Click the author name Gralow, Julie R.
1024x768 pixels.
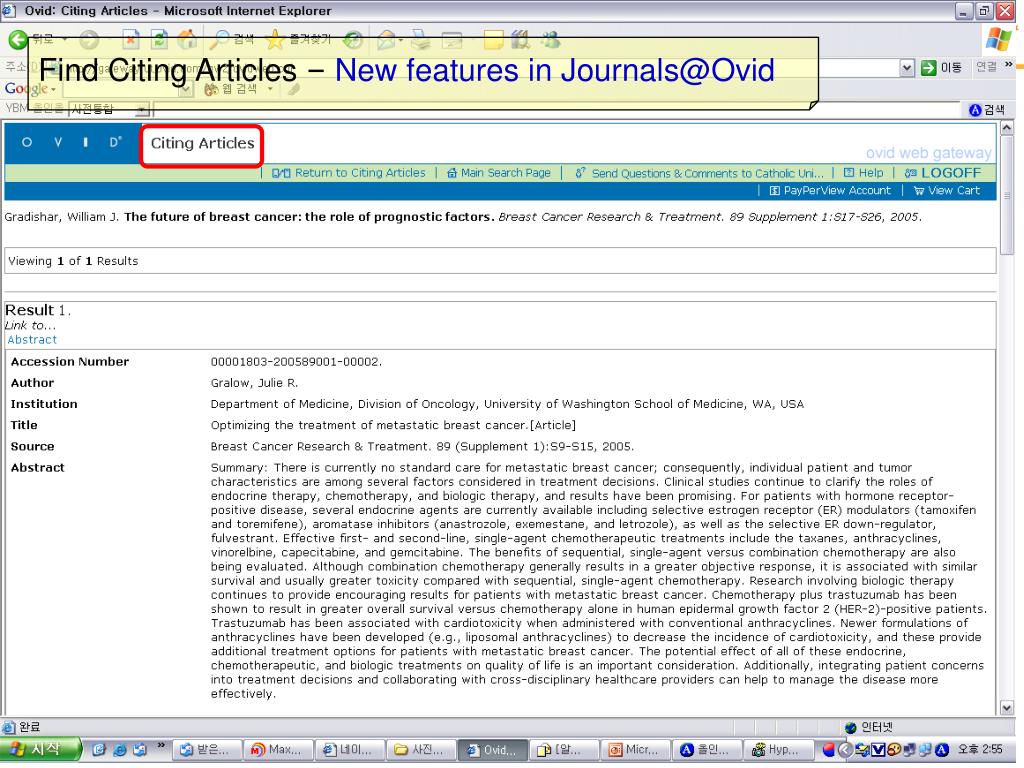tap(254, 383)
